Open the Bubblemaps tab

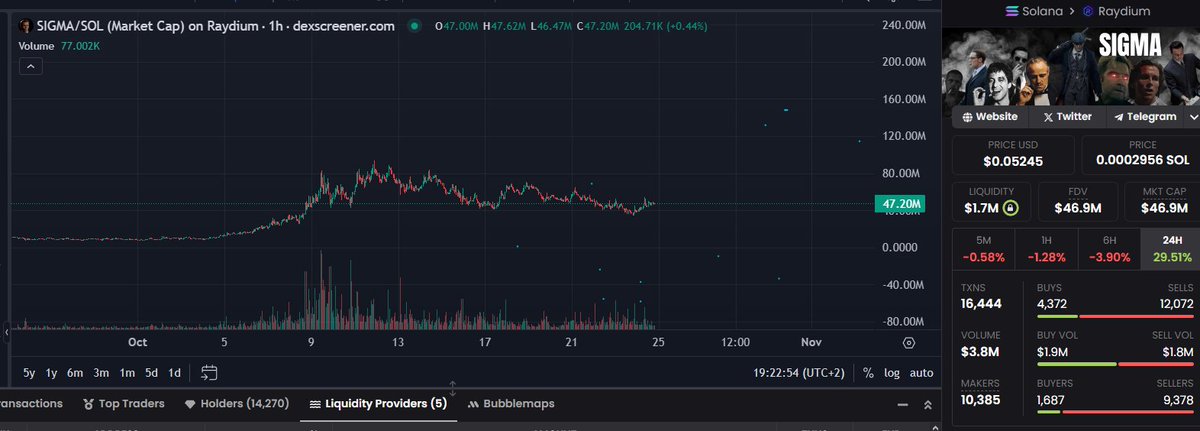pyautogui.click(x=511, y=404)
